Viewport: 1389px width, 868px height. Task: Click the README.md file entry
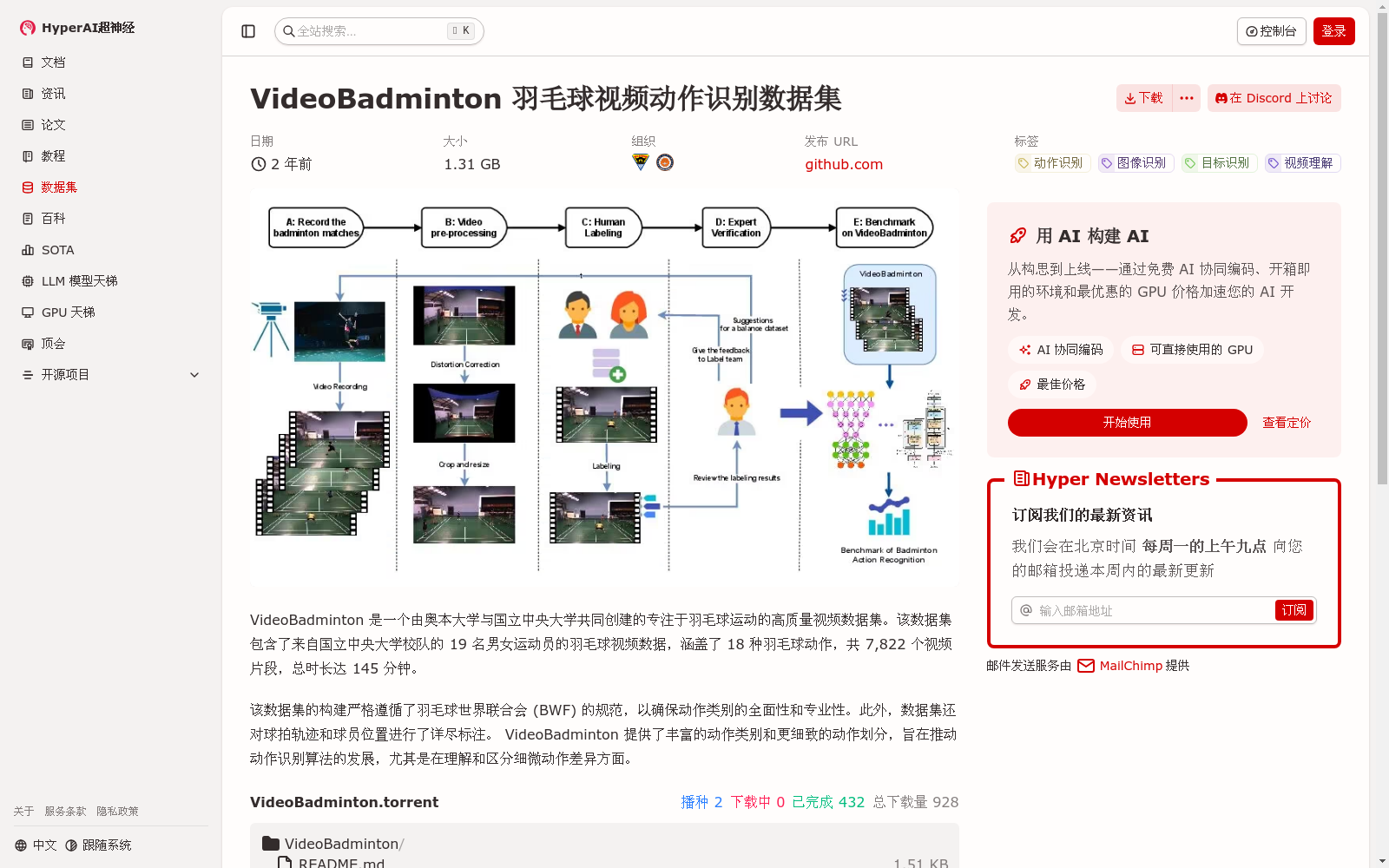click(331, 863)
